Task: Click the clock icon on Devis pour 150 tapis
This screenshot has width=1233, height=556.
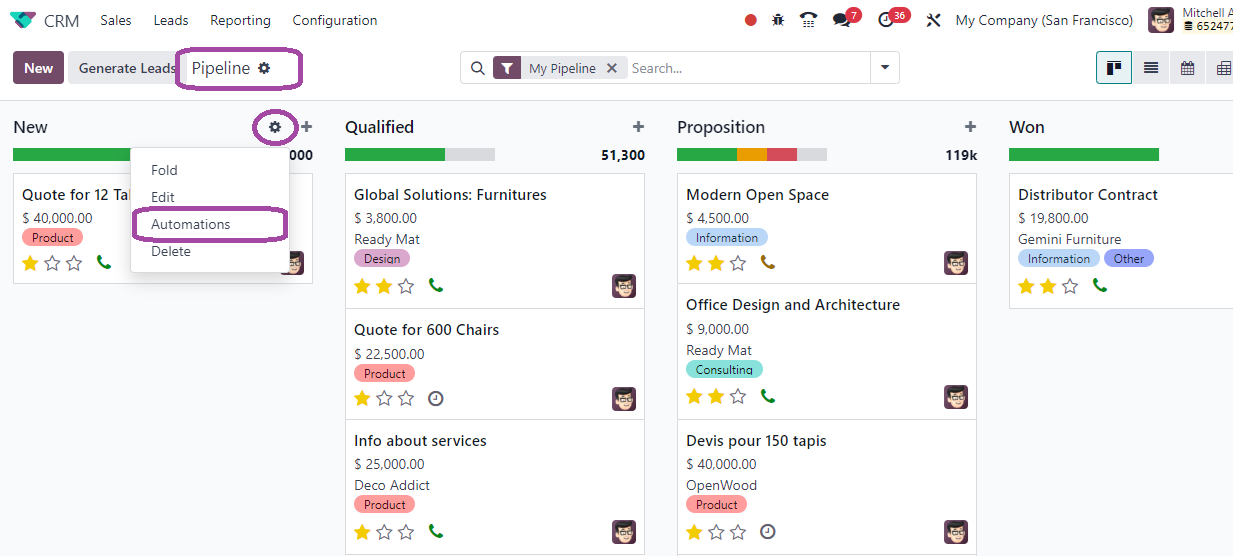Action: [768, 531]
